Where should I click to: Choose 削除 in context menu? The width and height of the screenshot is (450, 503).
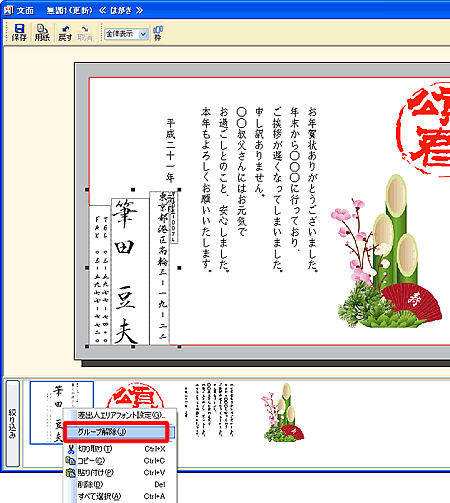click(121, 484)
